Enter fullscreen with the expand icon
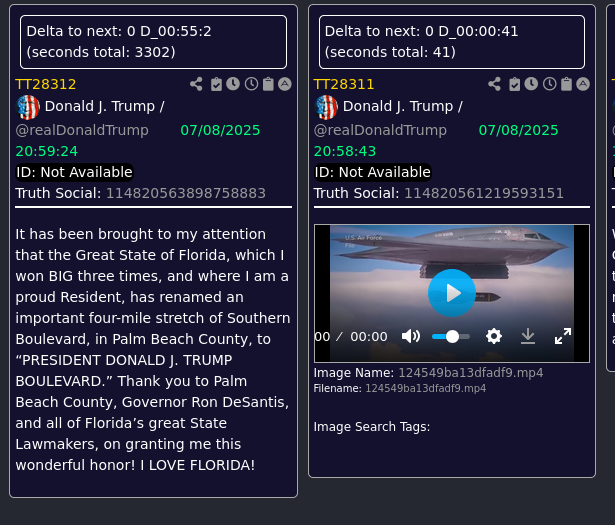The width and height of the screenshot is (615, 525). tap(563, 336)
